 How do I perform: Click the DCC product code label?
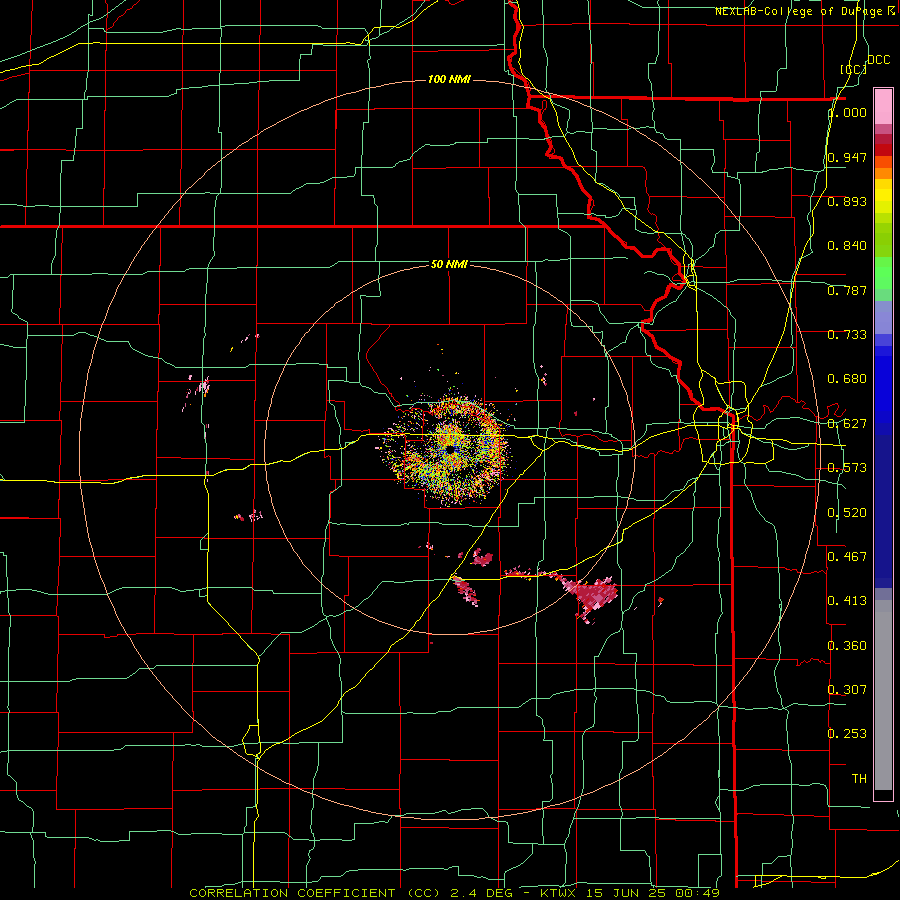point(878,60)
